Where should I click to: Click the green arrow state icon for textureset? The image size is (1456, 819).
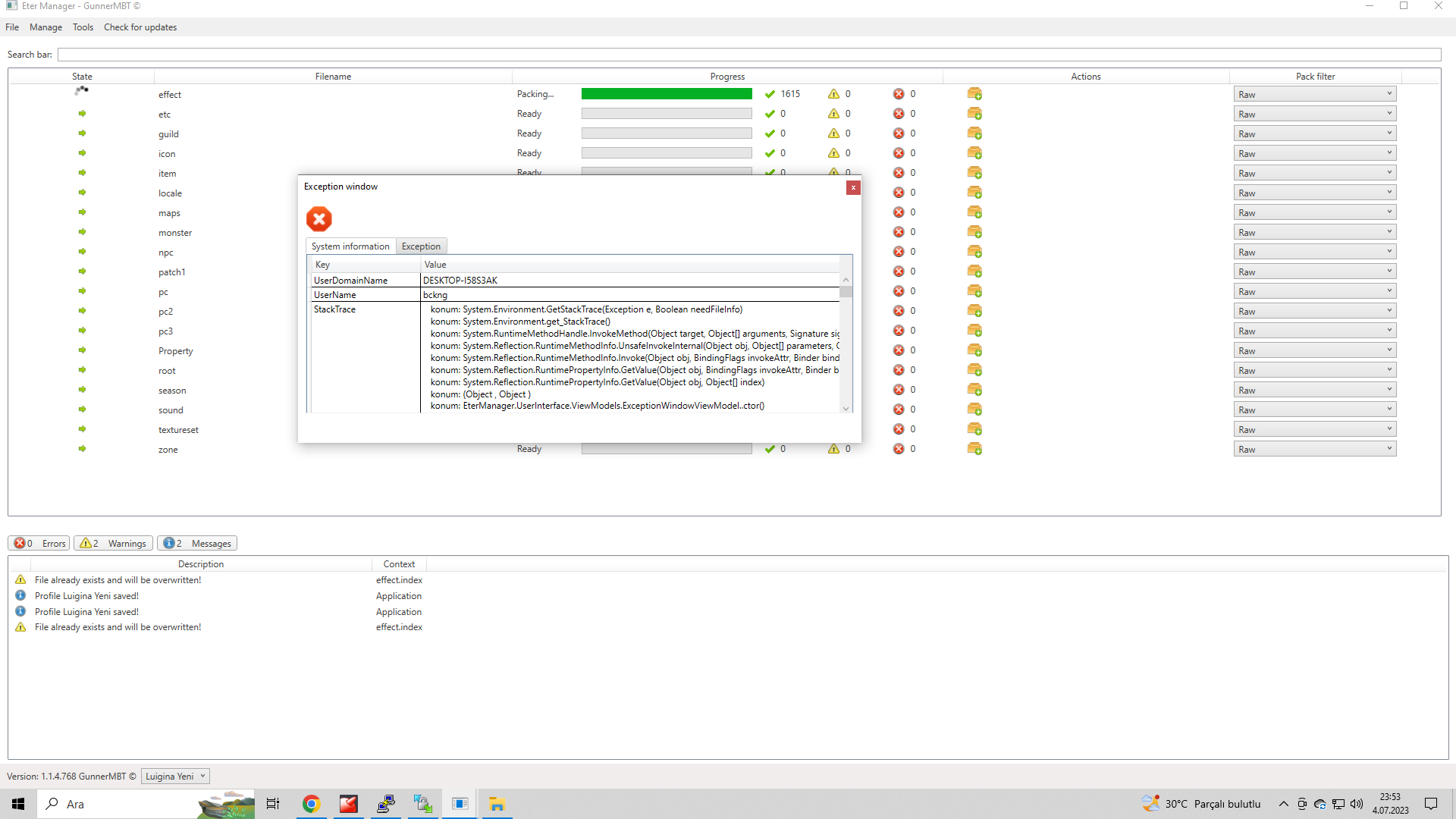point(82,429)
